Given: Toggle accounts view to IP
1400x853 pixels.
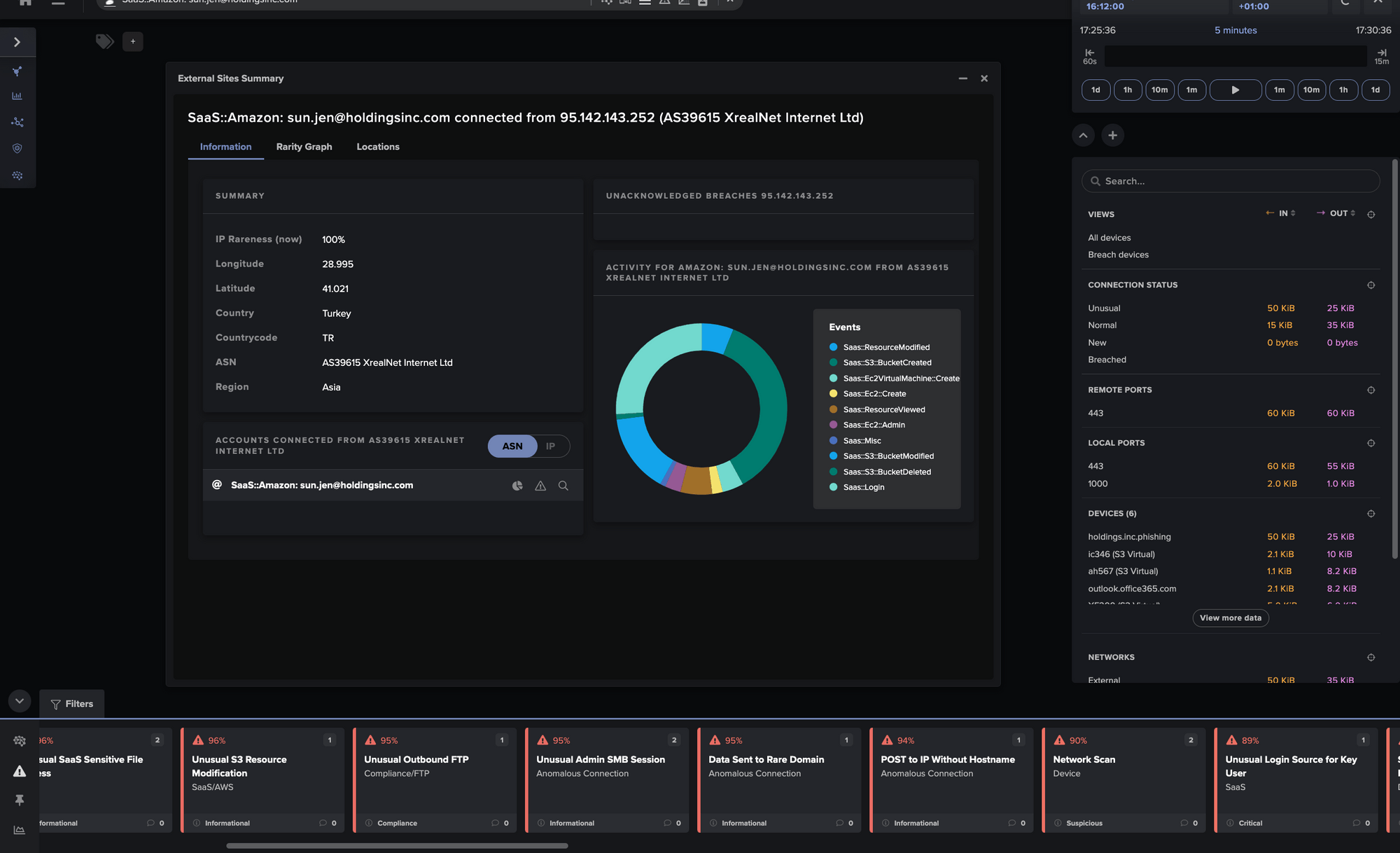Looking at the screenshot, I should (x=551, y=446).
